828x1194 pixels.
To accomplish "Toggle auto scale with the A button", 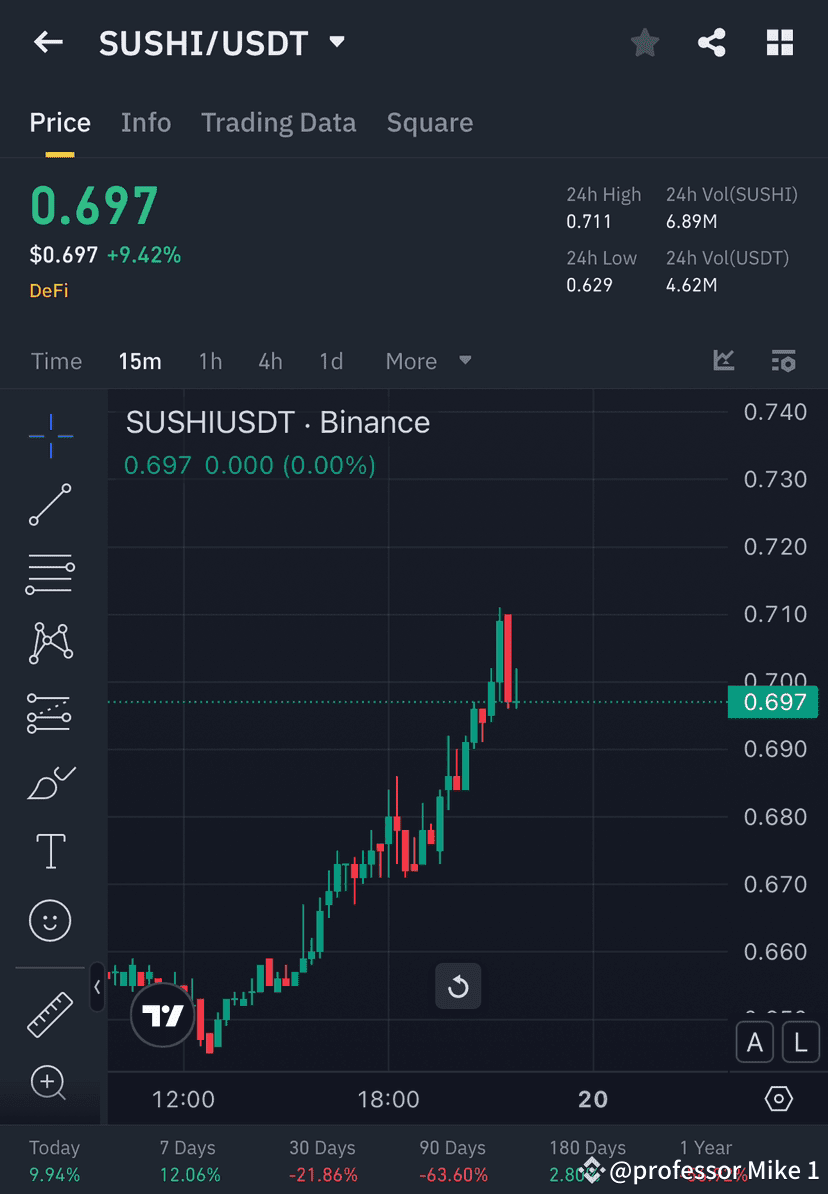I will [x=755, y=1042].
